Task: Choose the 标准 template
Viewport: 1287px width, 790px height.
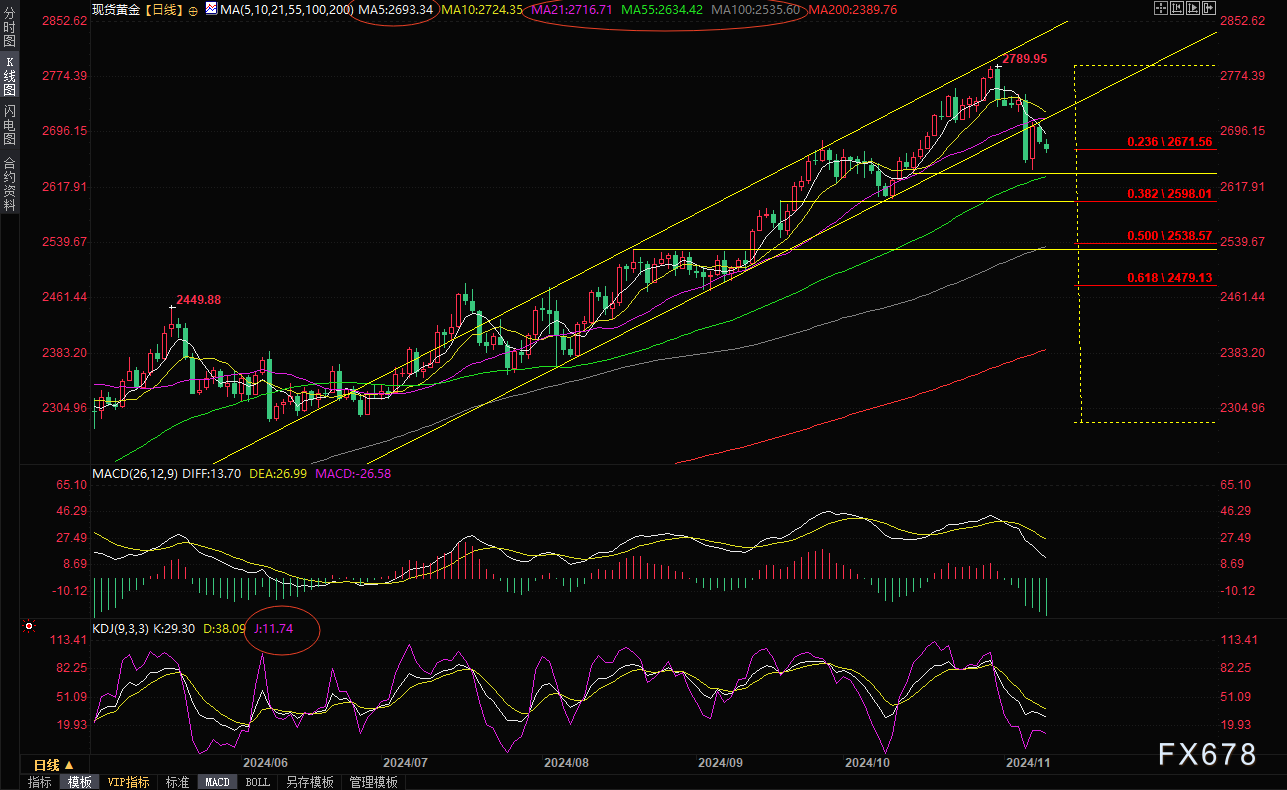Action: pos(177,782)
